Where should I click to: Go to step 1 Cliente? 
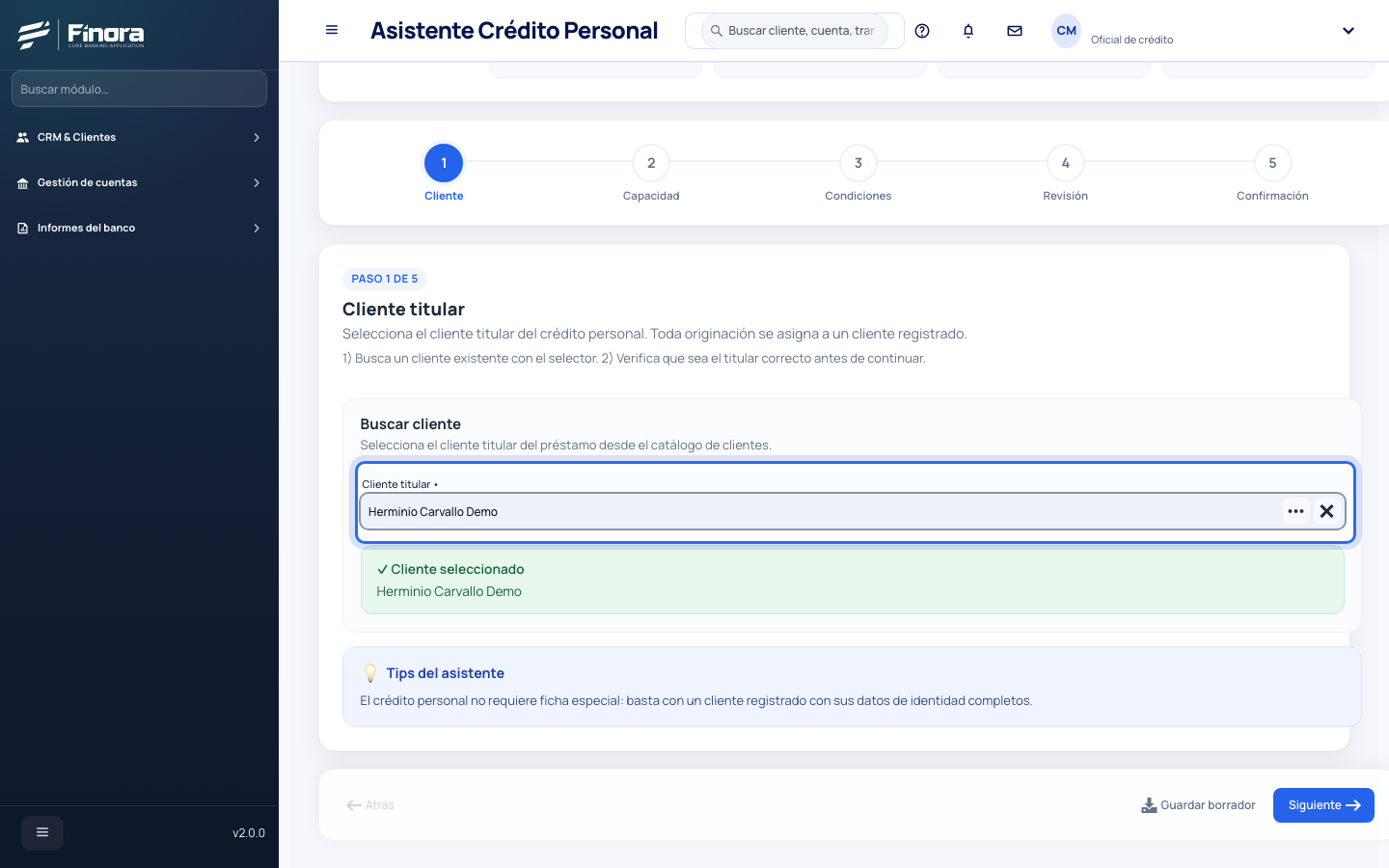(444, 174)
